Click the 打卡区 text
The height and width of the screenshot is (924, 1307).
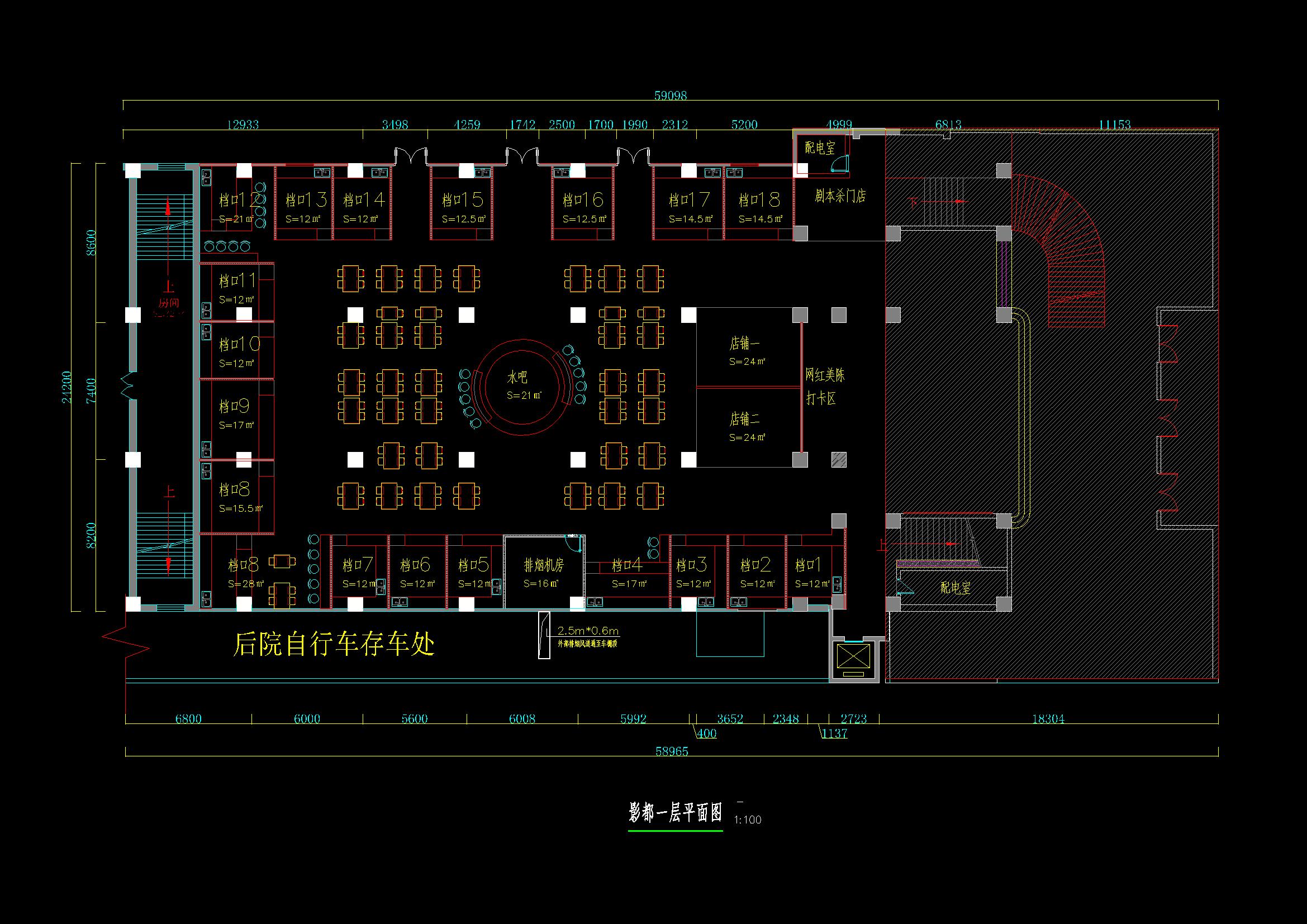click(x=820, y=399)
